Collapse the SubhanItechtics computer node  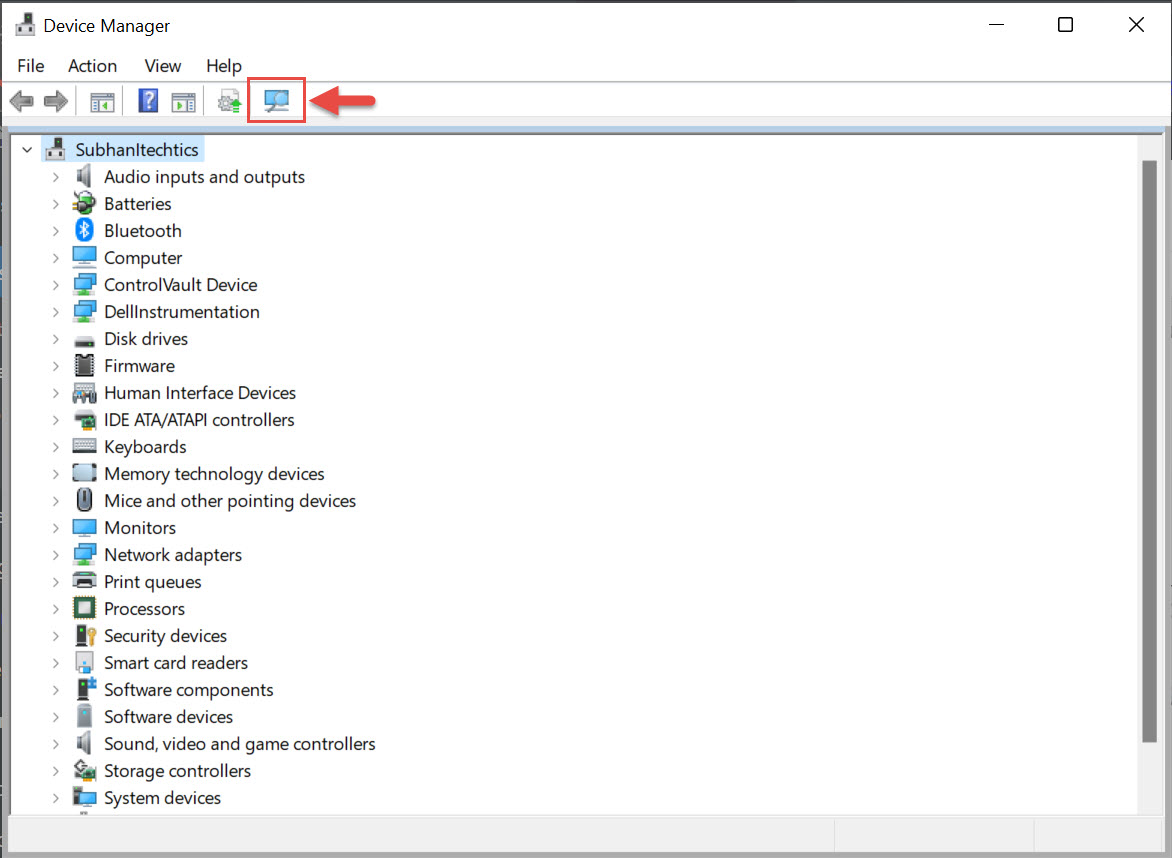(x=27, y=148)
